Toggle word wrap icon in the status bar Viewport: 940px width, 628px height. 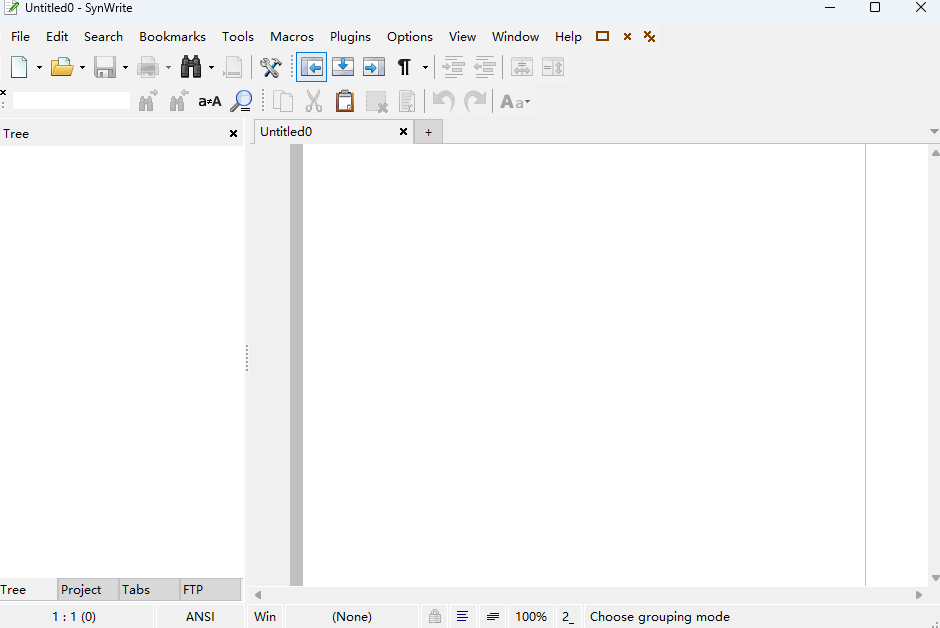pyautogui.click(x=463, y=616)
